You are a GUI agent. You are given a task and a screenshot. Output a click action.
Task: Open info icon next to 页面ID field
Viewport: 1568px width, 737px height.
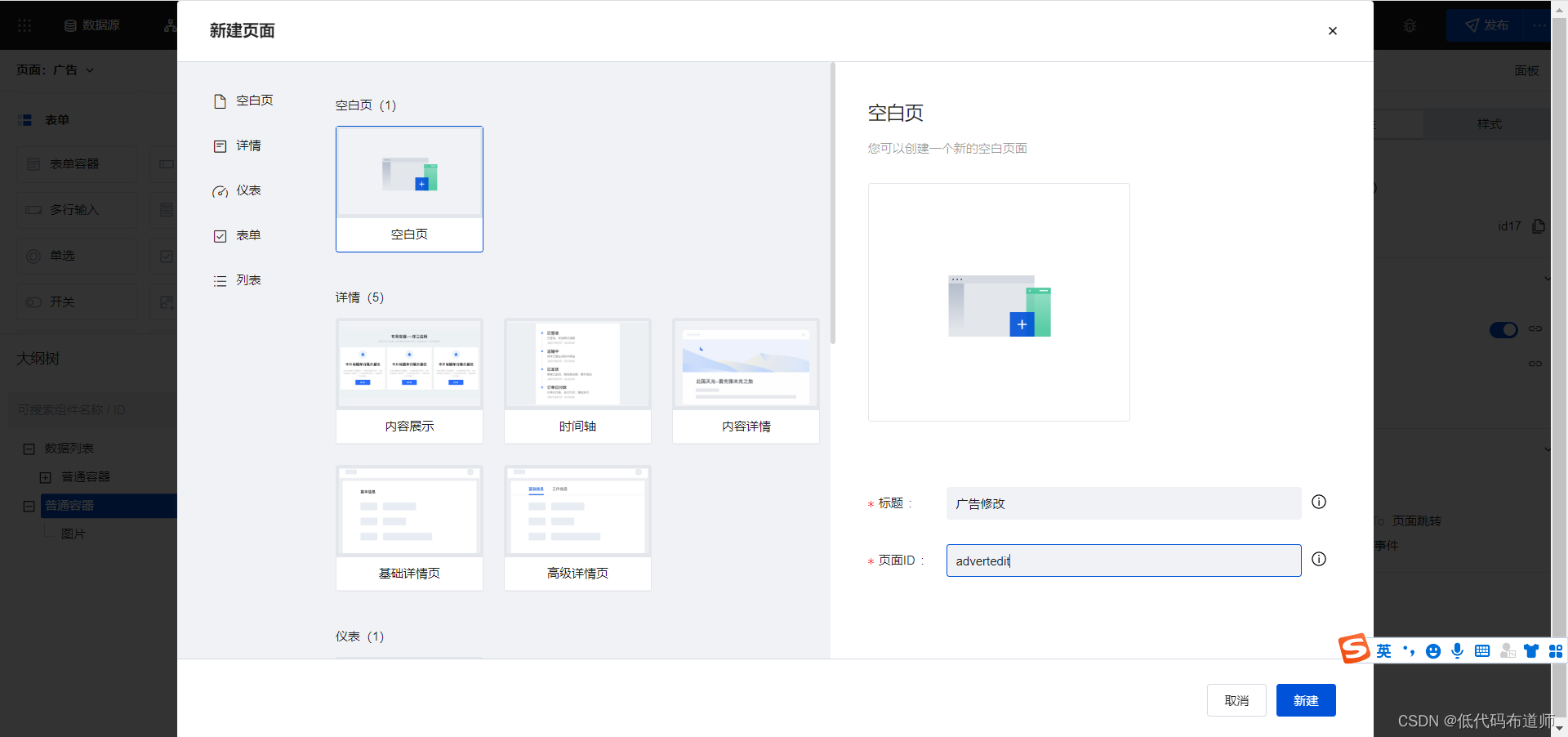1319,559
